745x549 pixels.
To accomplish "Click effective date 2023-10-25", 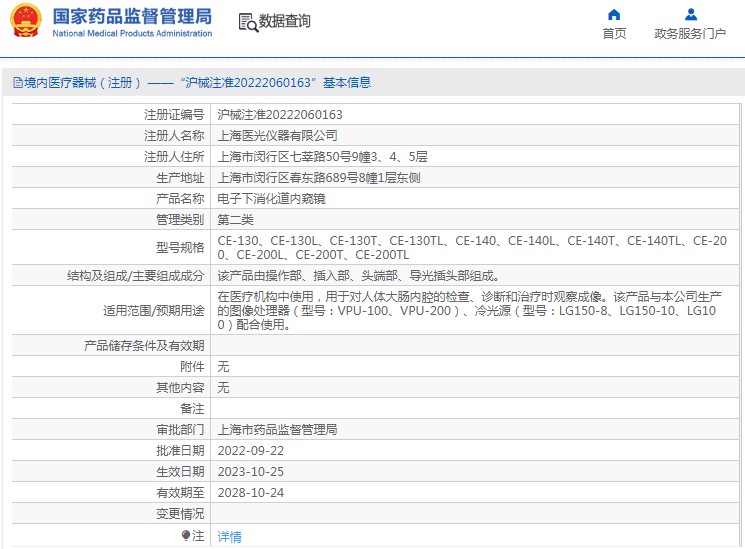I will tap(250, 472).
